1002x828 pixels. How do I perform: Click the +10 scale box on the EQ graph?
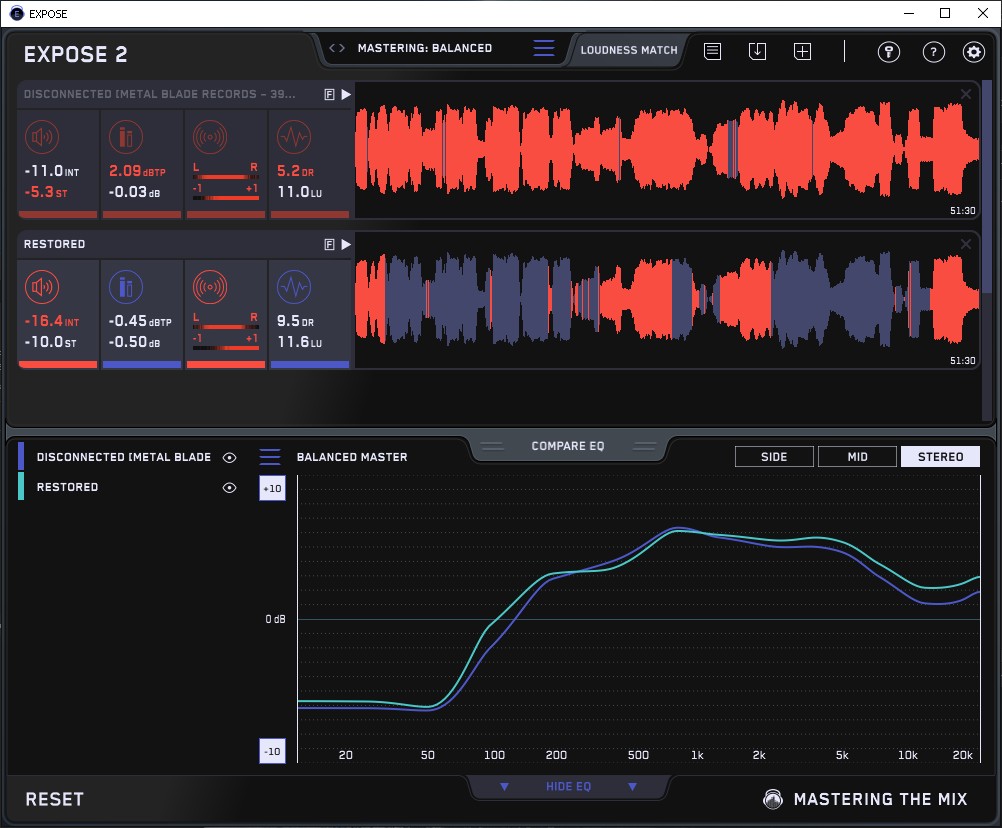click(272, 489)
